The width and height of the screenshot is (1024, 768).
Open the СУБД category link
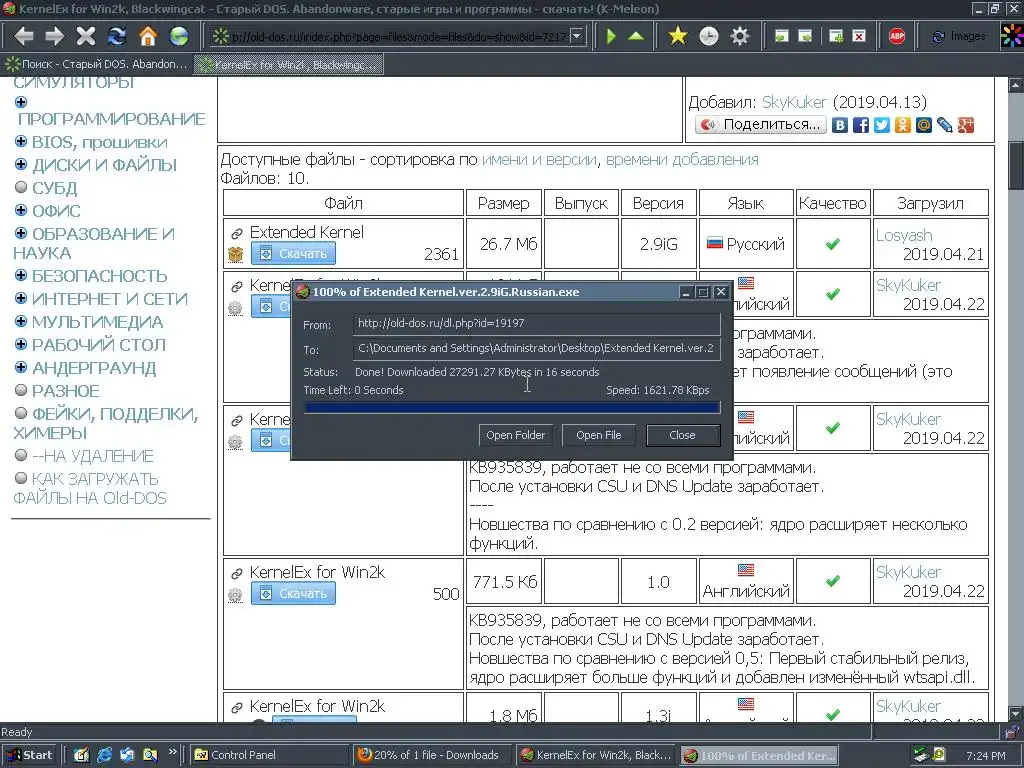coord(55,188)
